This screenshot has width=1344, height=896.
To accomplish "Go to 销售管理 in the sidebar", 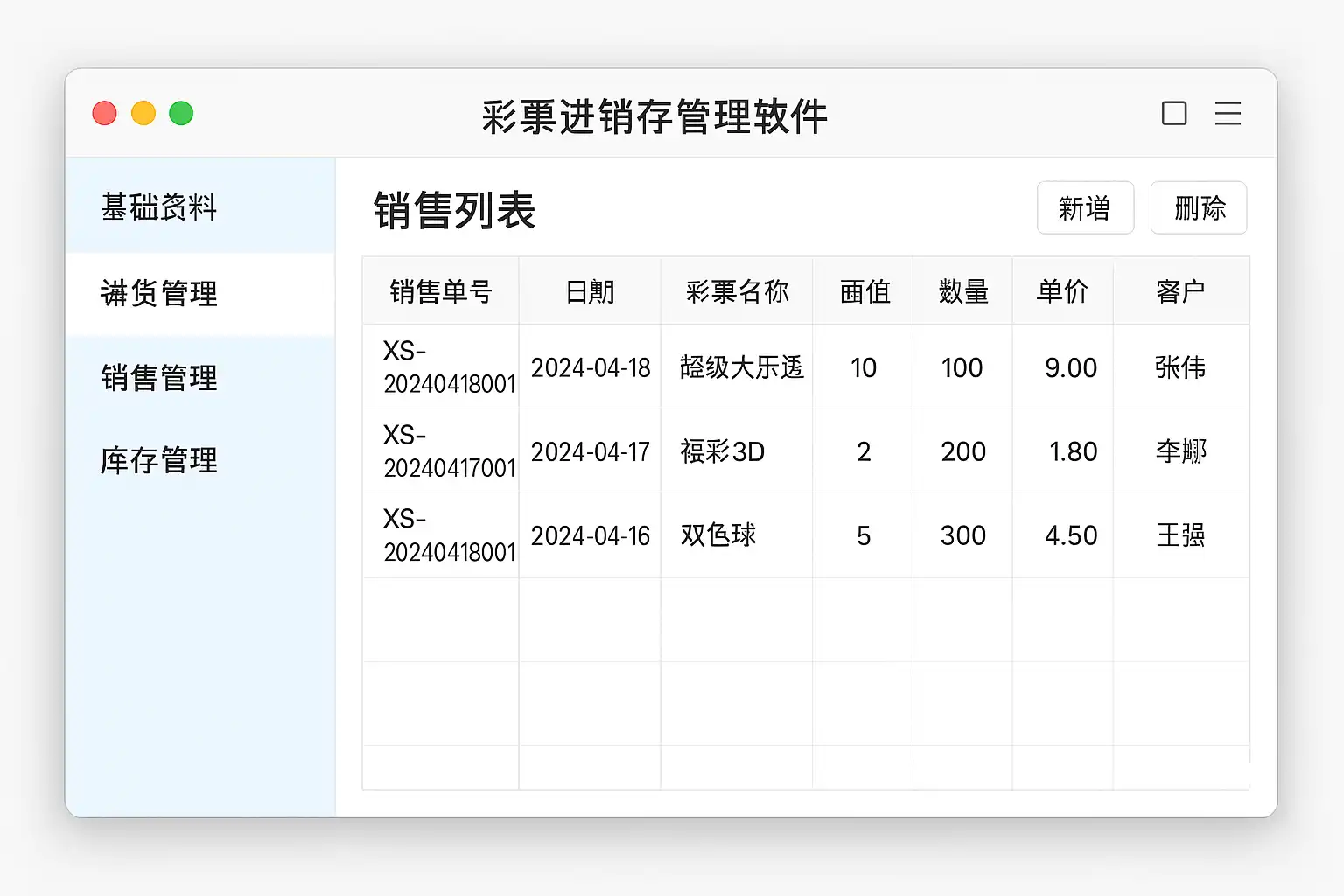I will (159, 378).
